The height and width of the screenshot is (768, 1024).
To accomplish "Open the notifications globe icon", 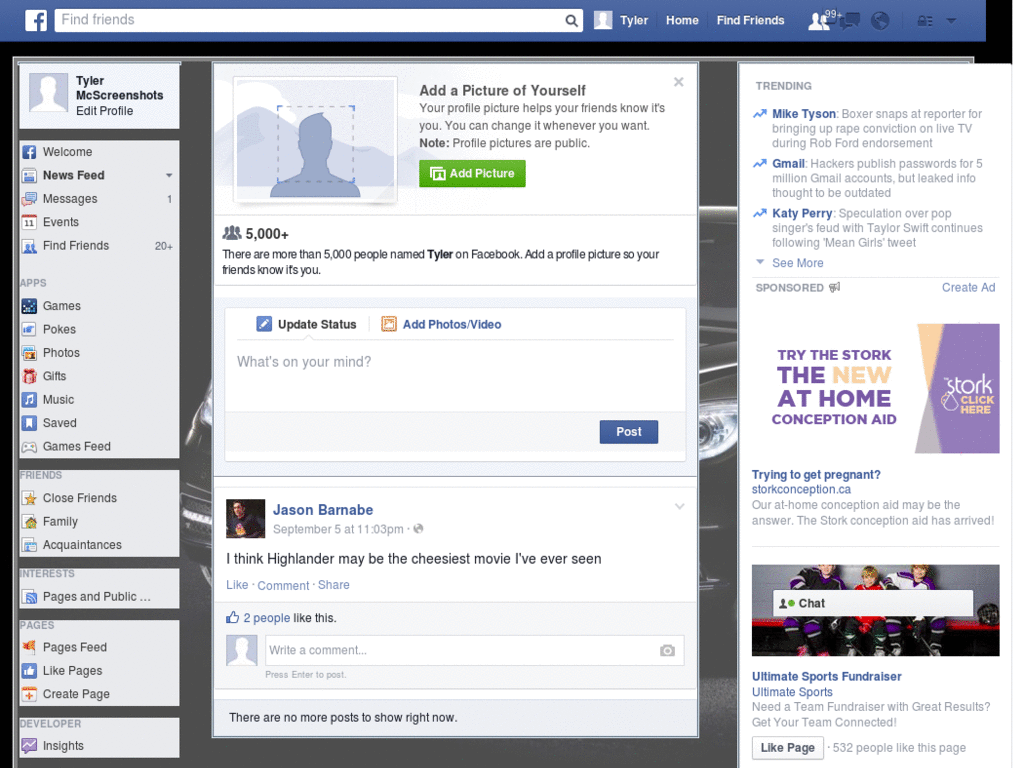I will (880, 21).
